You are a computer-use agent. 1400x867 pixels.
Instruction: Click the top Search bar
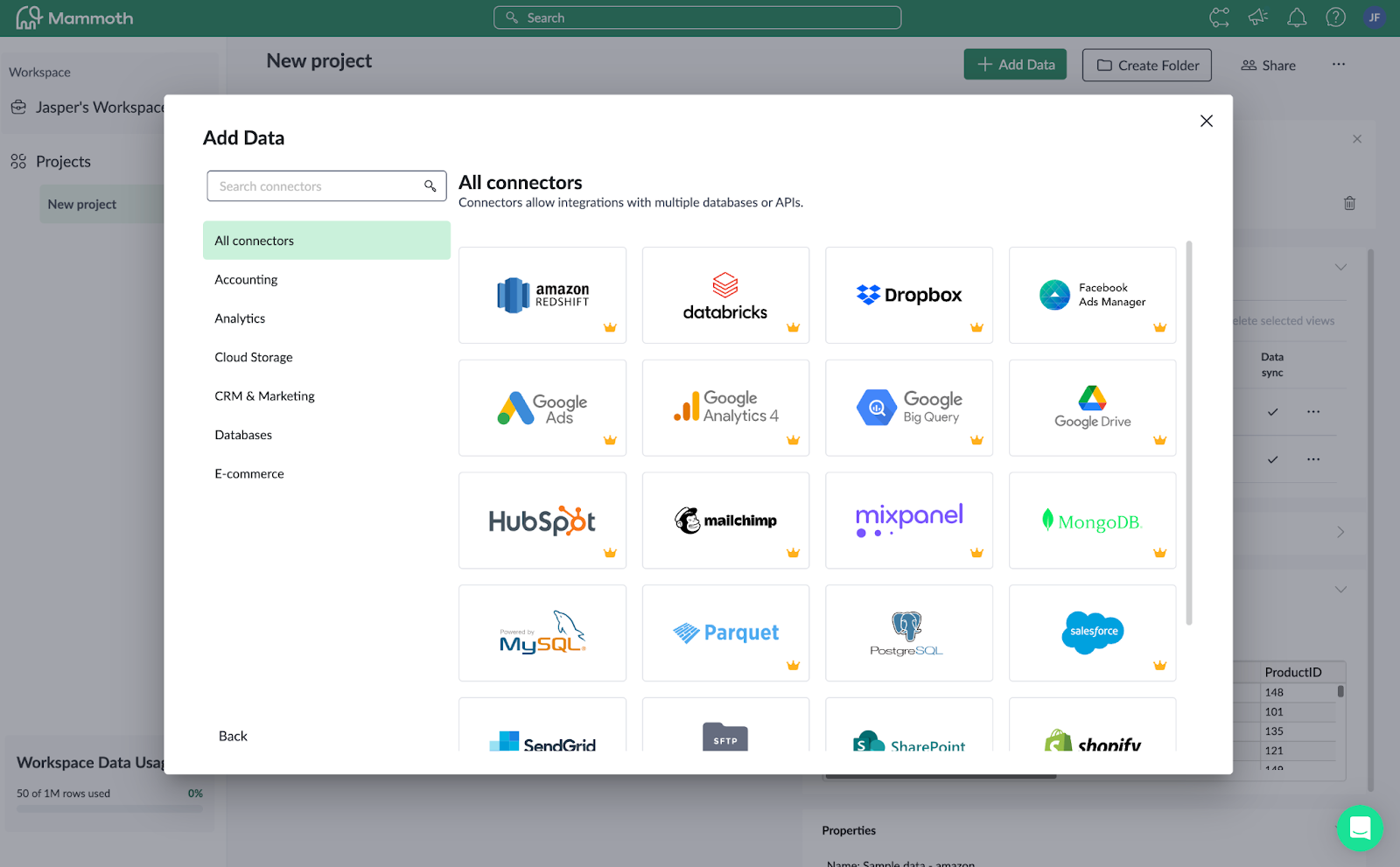(697, 17)
